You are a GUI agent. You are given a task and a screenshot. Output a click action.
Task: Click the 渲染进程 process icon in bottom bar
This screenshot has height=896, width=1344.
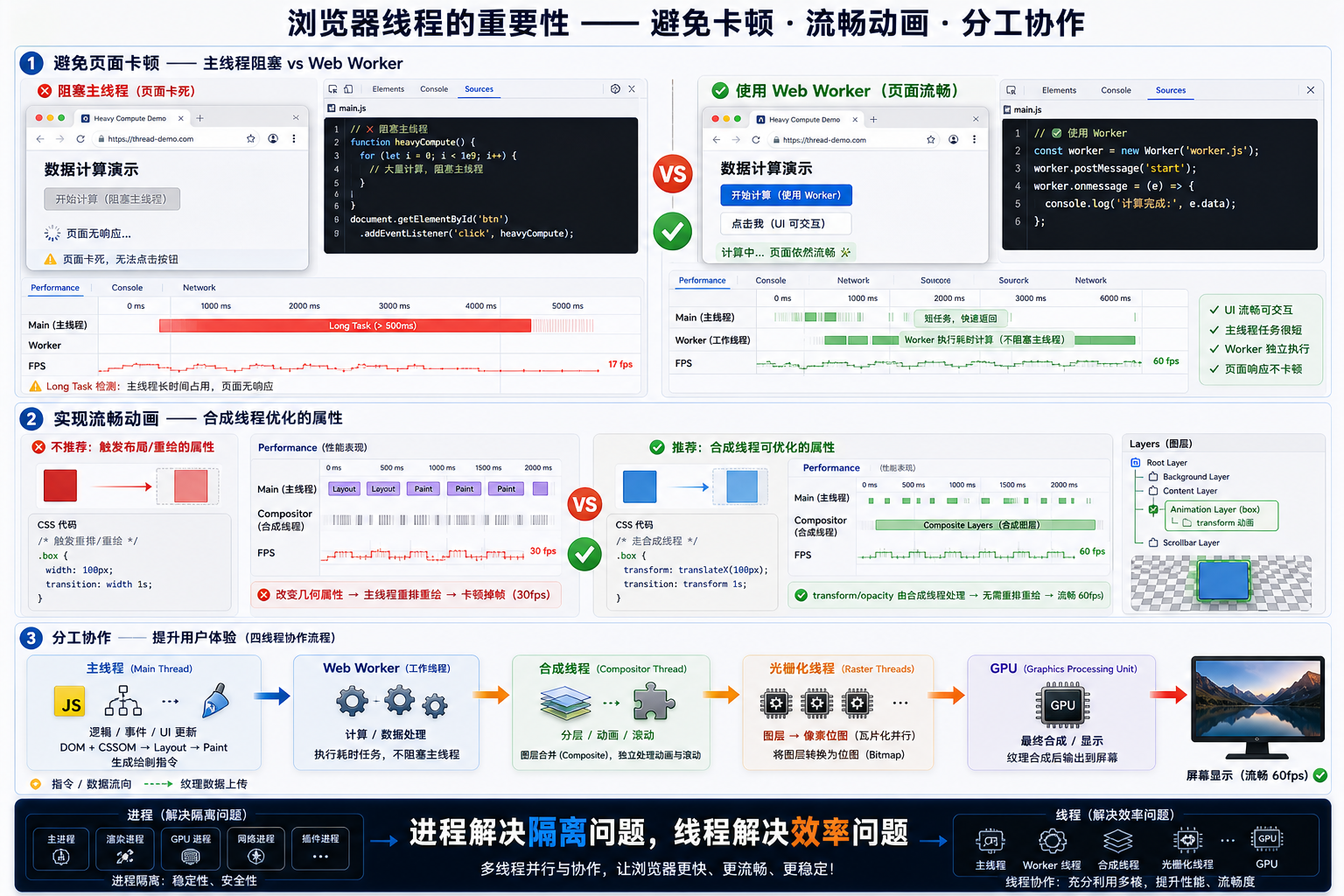click(x=125, y=857)
